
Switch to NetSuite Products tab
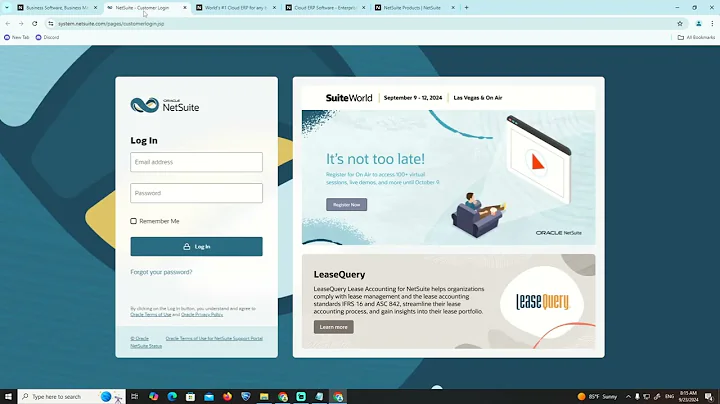point(412,7)
